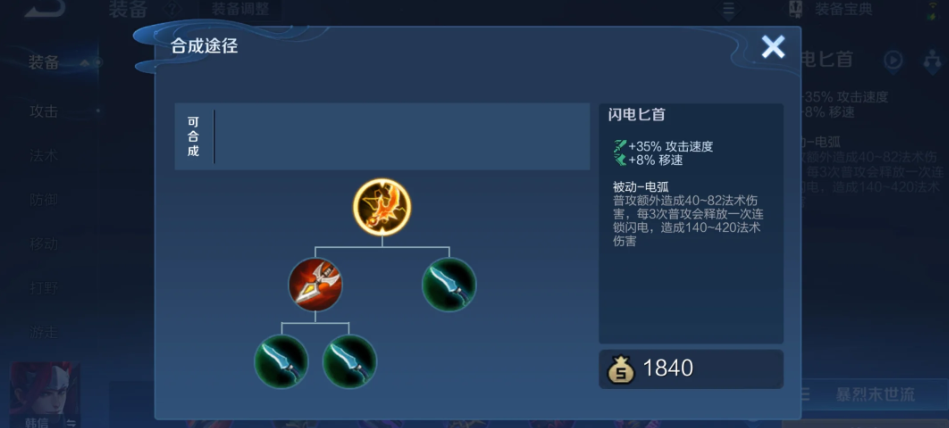
Task: Open the 装备宝典 guide icon
Action: pos(796,8)
